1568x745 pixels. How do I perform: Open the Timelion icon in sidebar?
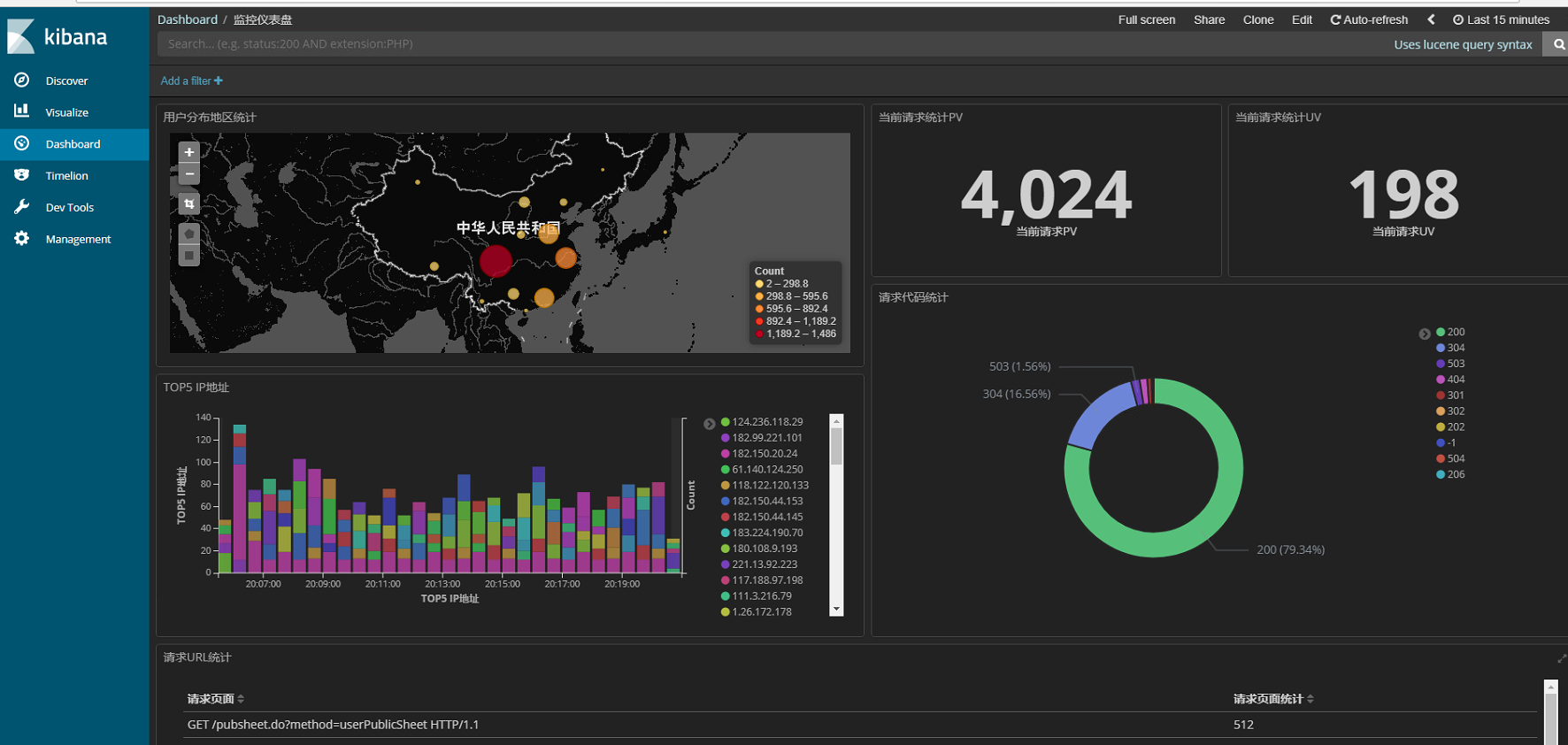tap(22, 175)
